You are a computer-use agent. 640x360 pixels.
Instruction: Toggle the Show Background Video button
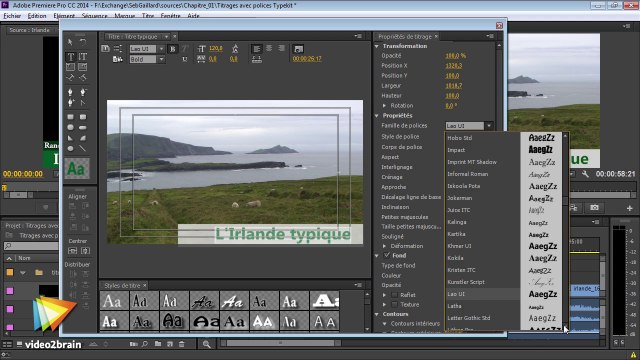tap(298, 49)
